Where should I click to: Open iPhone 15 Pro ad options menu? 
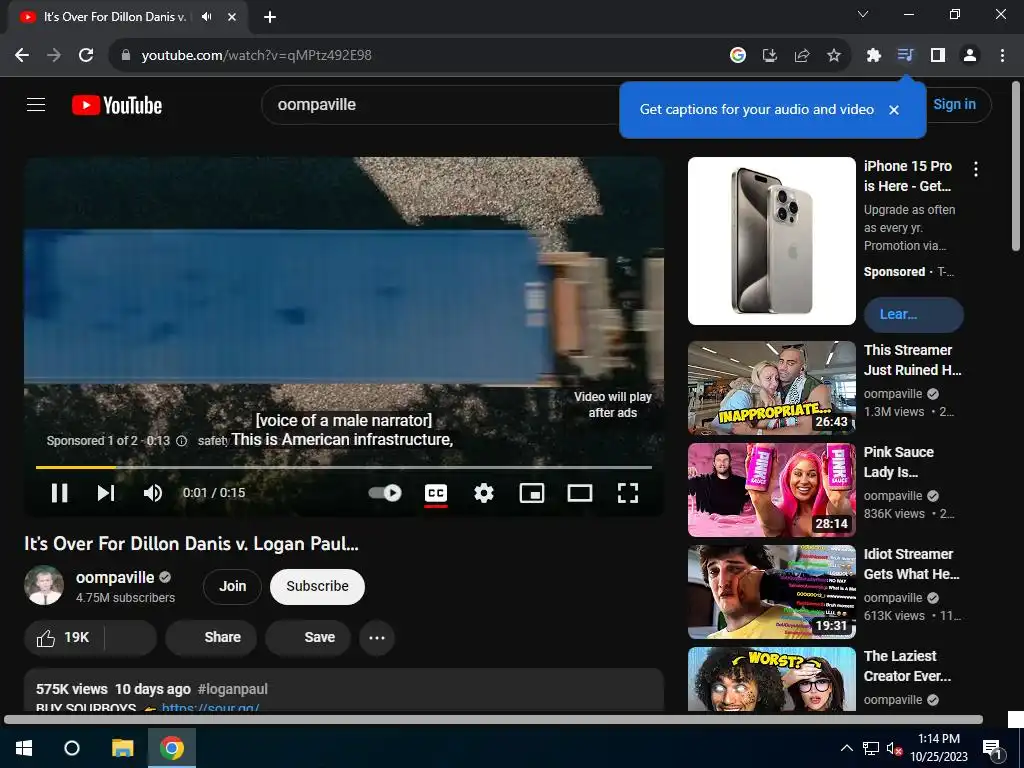click(976, 169)
